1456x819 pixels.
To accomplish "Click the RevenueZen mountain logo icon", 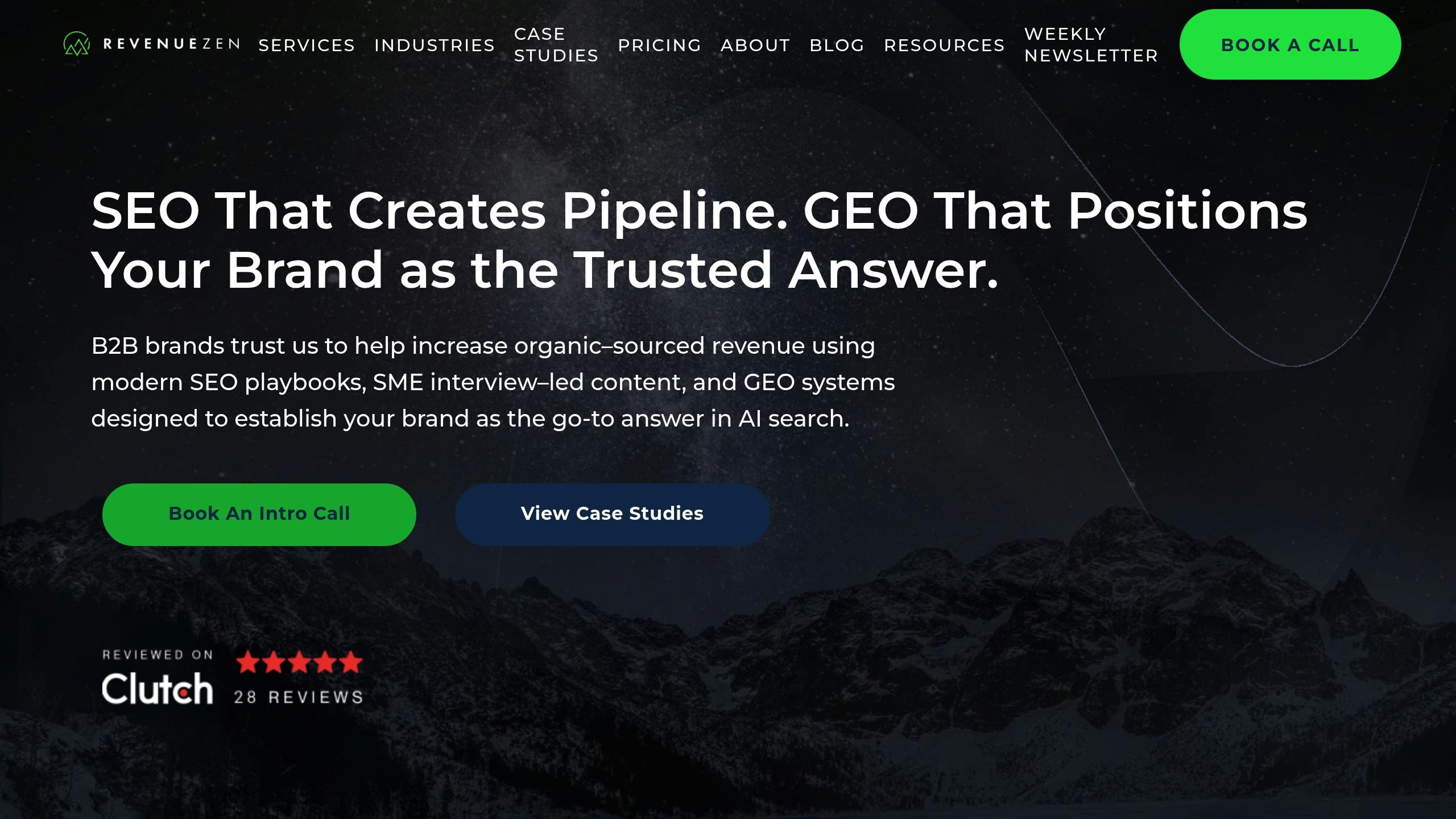I will point(77,44).
